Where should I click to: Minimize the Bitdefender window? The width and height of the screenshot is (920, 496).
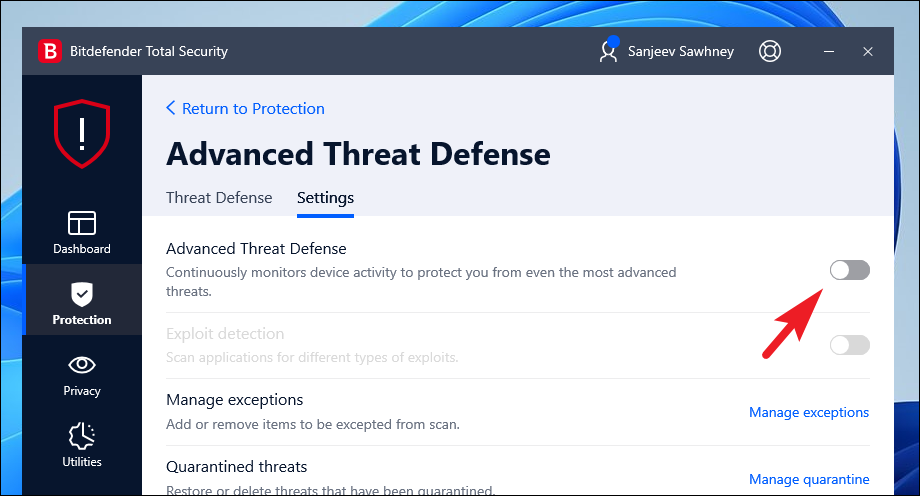click(x=829, y=51)
